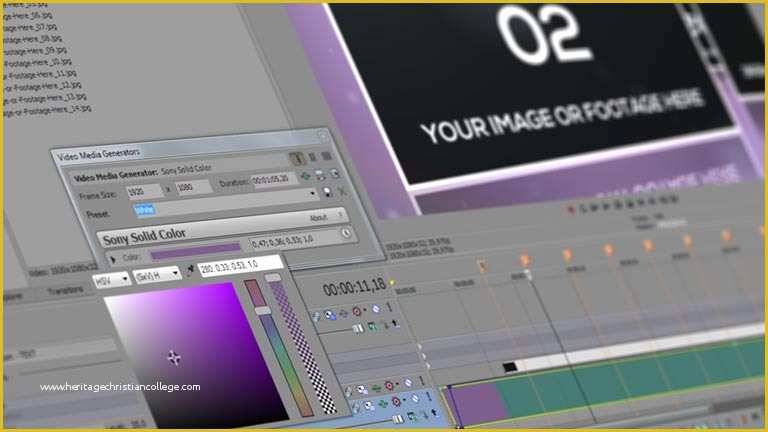
Task: Click the color value field 0.47; 0.36; 0.53; 1.0
Action: point(295,240)
